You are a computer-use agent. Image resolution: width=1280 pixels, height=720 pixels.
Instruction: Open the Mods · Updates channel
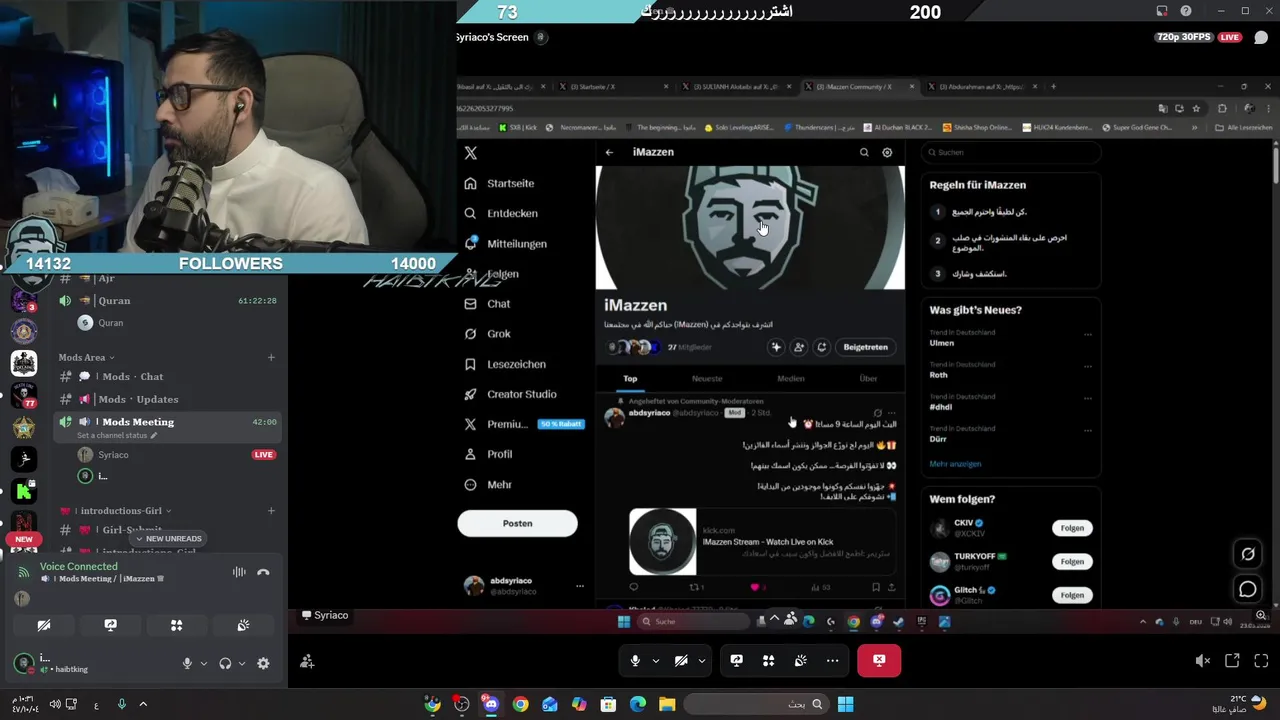[x=167, y=399]
